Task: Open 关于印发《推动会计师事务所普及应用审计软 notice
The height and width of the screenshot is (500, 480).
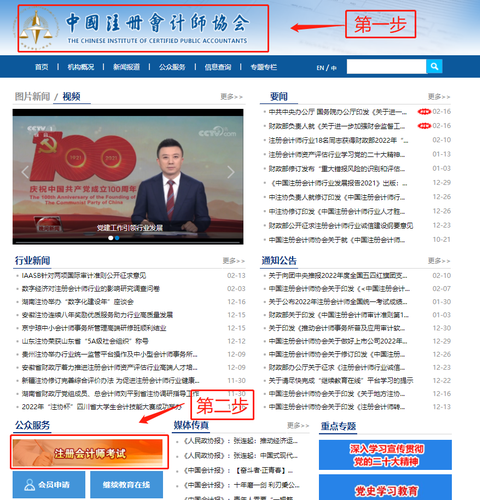Action: tap(337, 328)
